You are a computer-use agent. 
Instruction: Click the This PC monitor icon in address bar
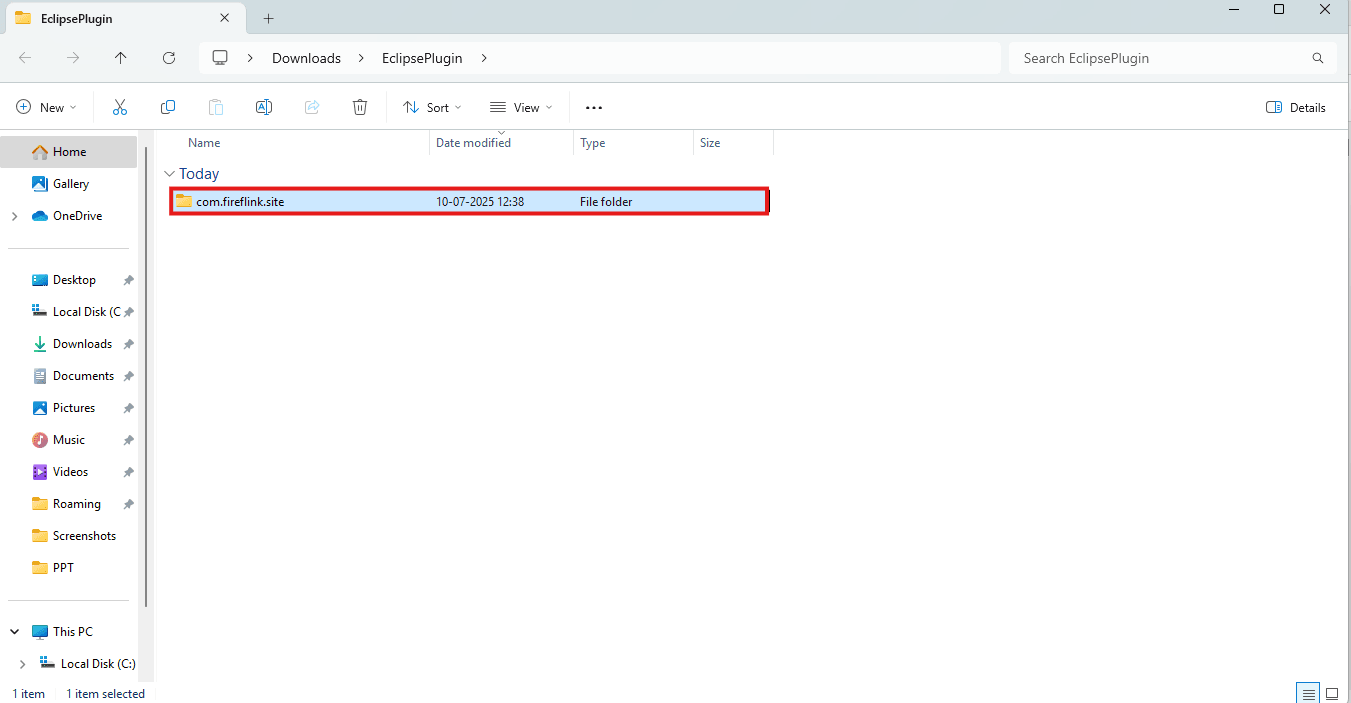220,58
